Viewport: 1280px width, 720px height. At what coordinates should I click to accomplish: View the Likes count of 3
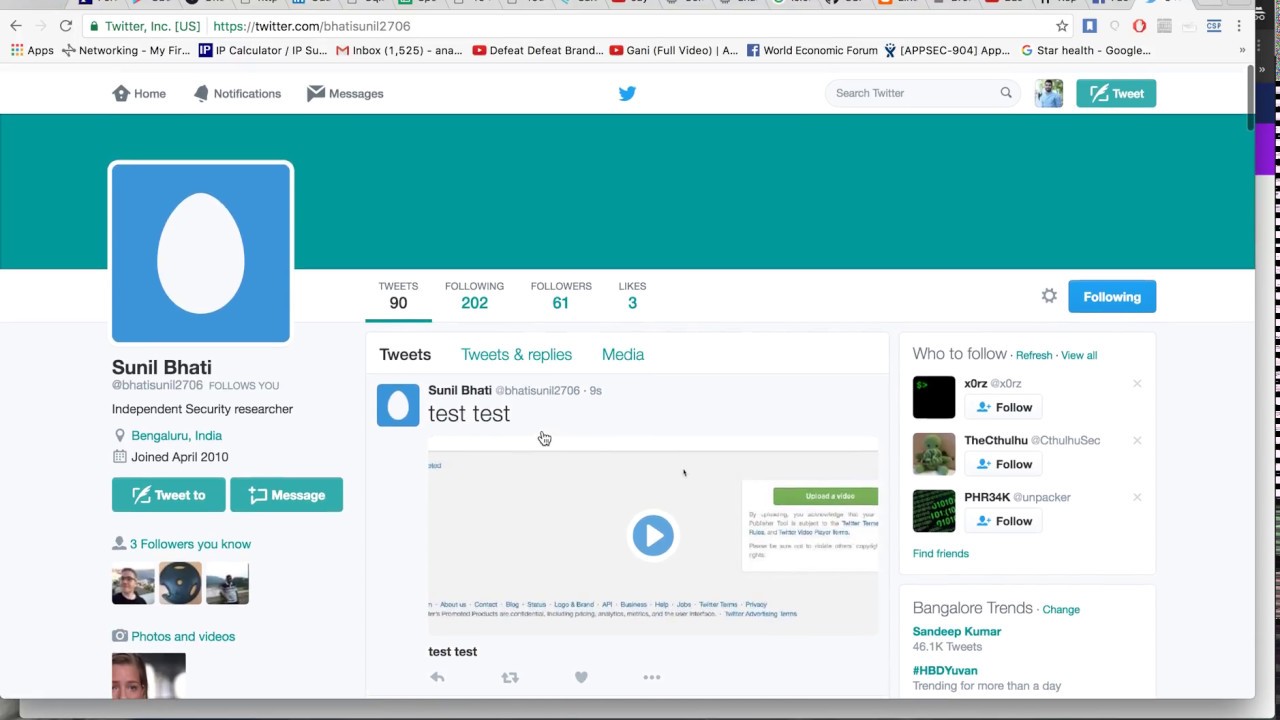(x=632, y=296)
